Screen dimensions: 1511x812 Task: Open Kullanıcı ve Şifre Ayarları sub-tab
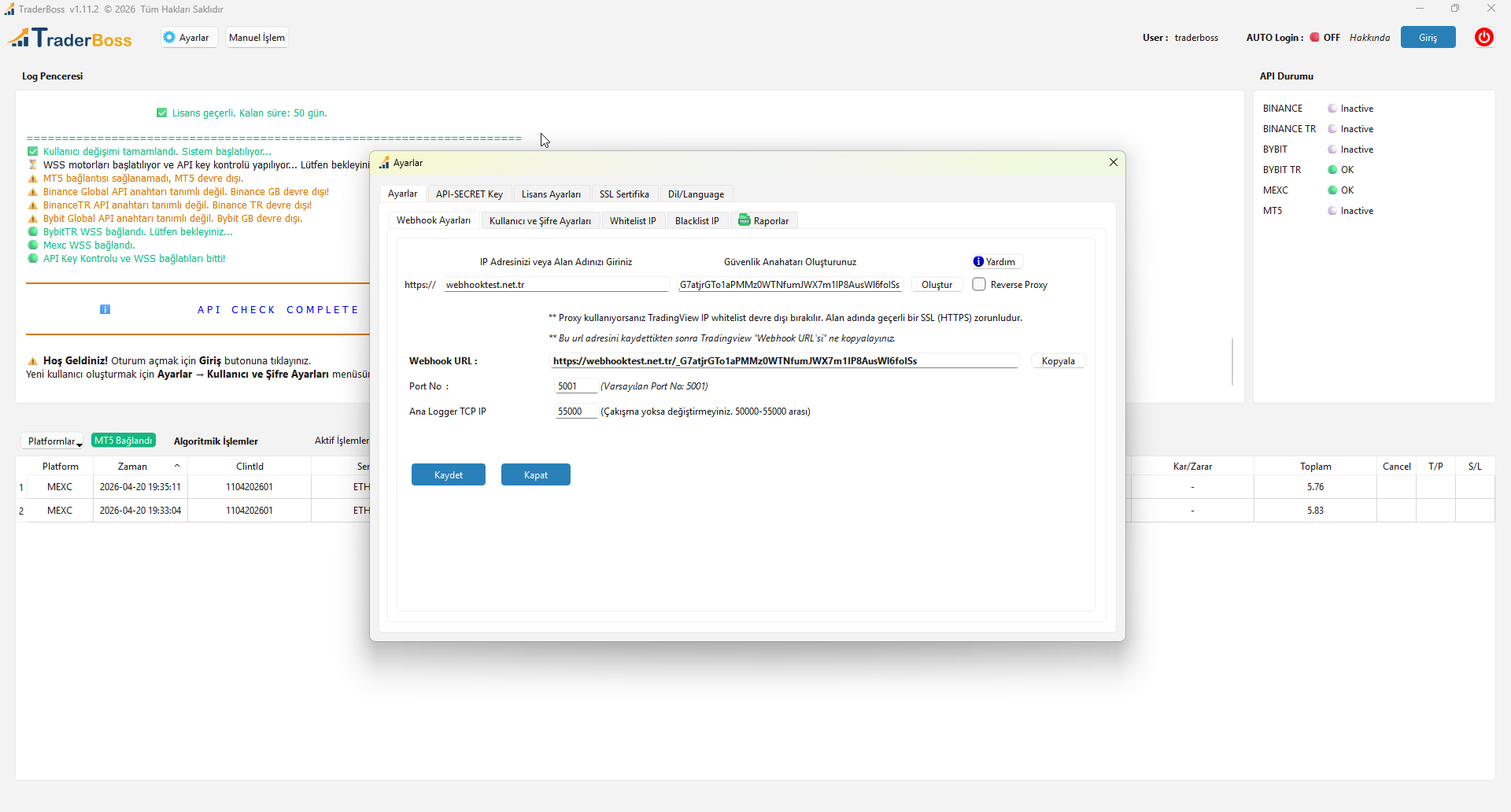click(540, 221)
